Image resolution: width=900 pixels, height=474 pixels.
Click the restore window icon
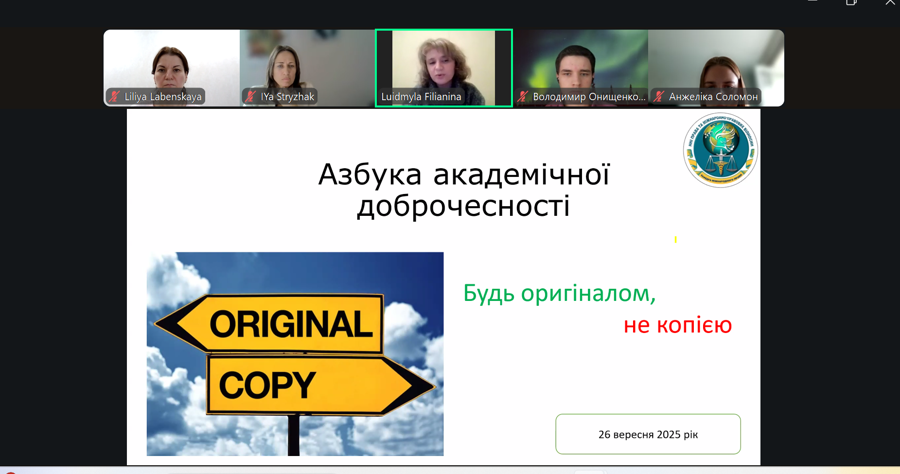tap(851, 3)
